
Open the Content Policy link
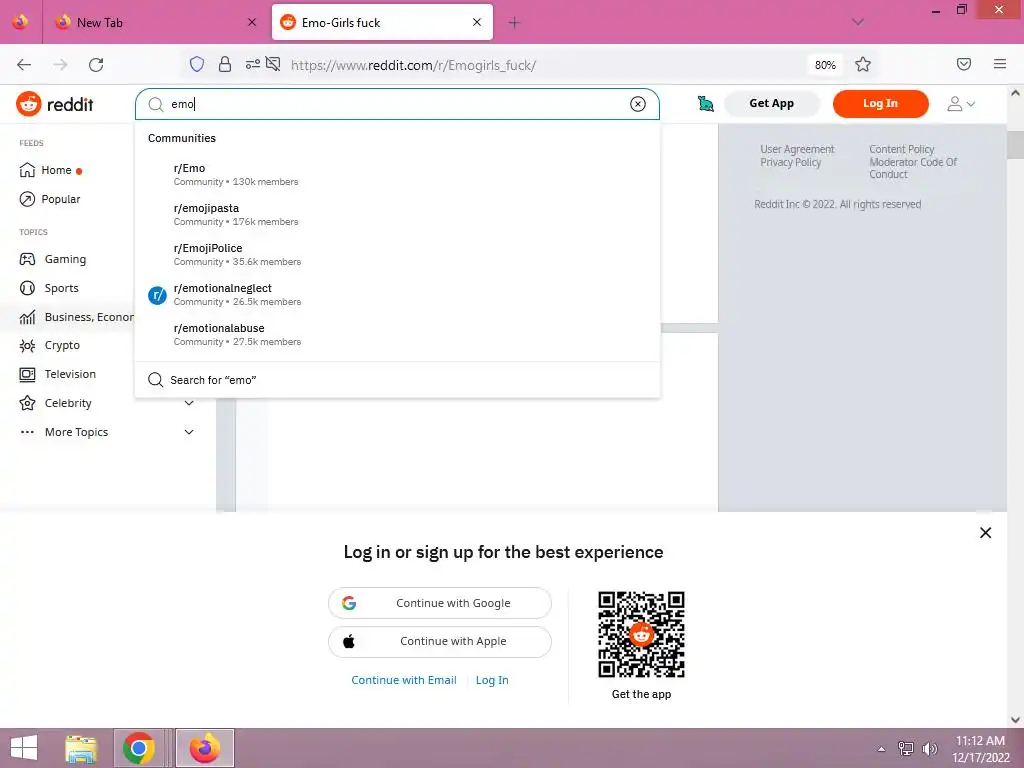click(901, 149)
